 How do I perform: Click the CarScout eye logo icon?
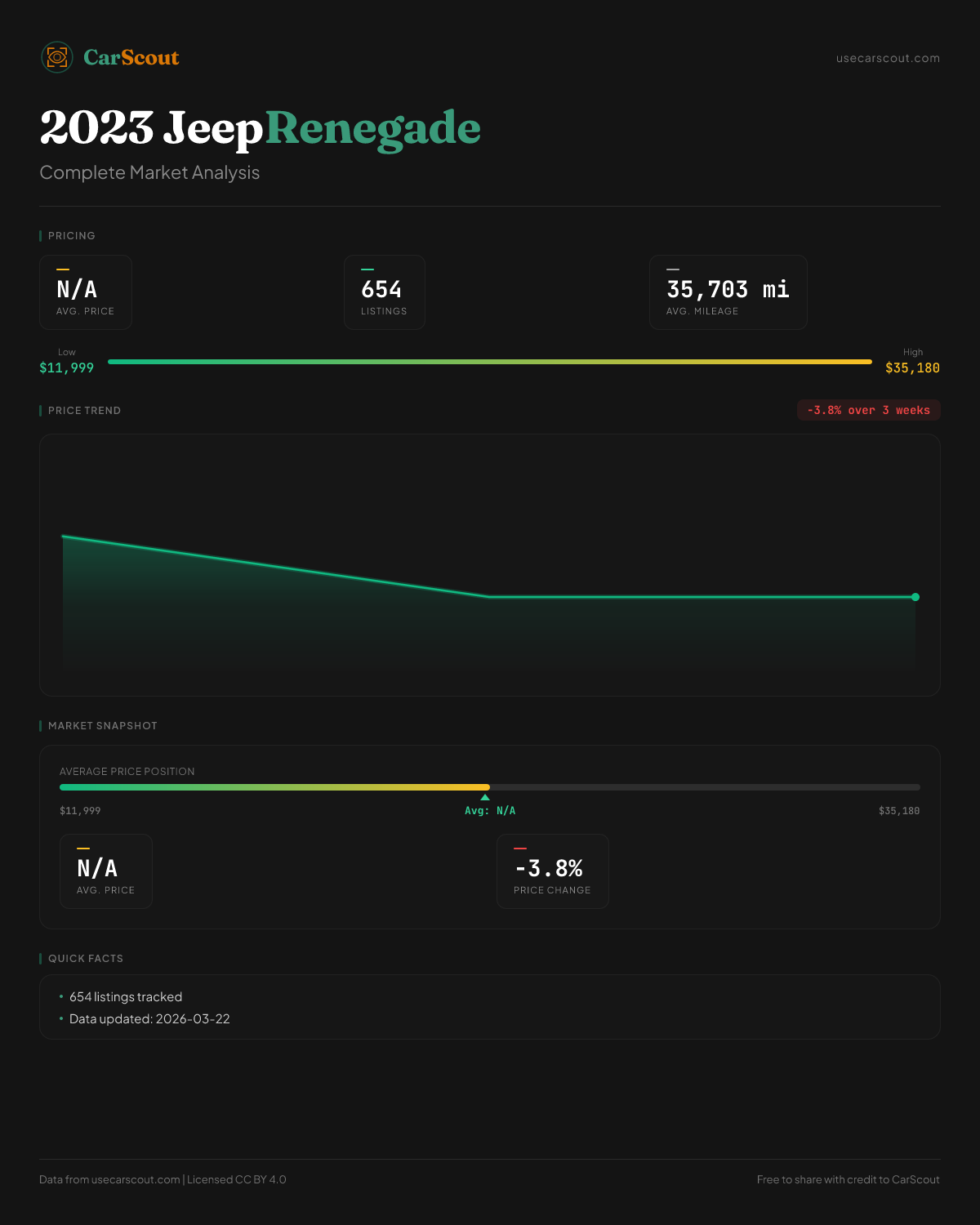pyautogui.click(x=57, y=57)
